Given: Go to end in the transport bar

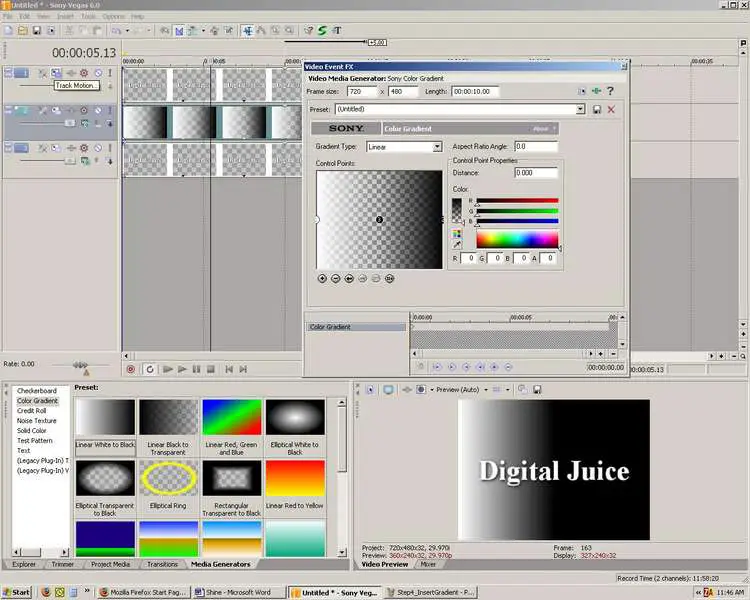Looking at the screenshot, I should [243, 369].
